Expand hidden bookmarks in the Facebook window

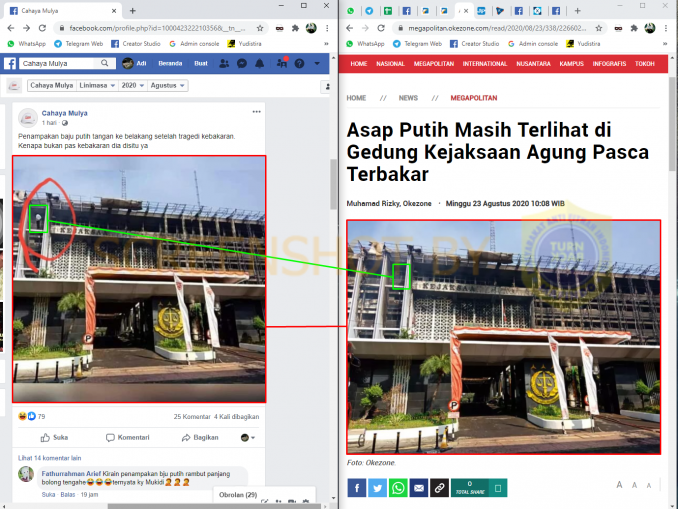click(326, 44)
